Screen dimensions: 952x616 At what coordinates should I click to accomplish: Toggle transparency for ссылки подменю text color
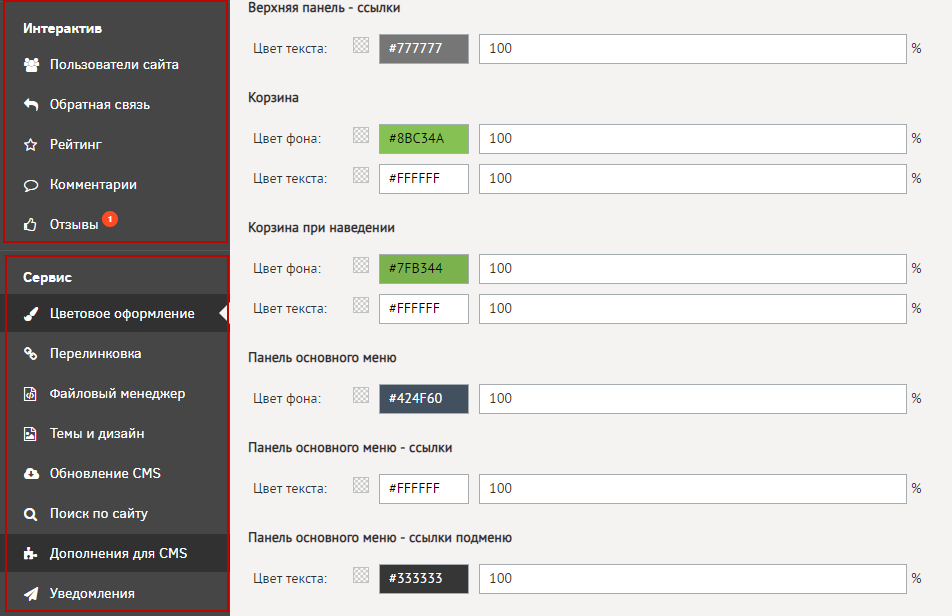tap(361, 575)
